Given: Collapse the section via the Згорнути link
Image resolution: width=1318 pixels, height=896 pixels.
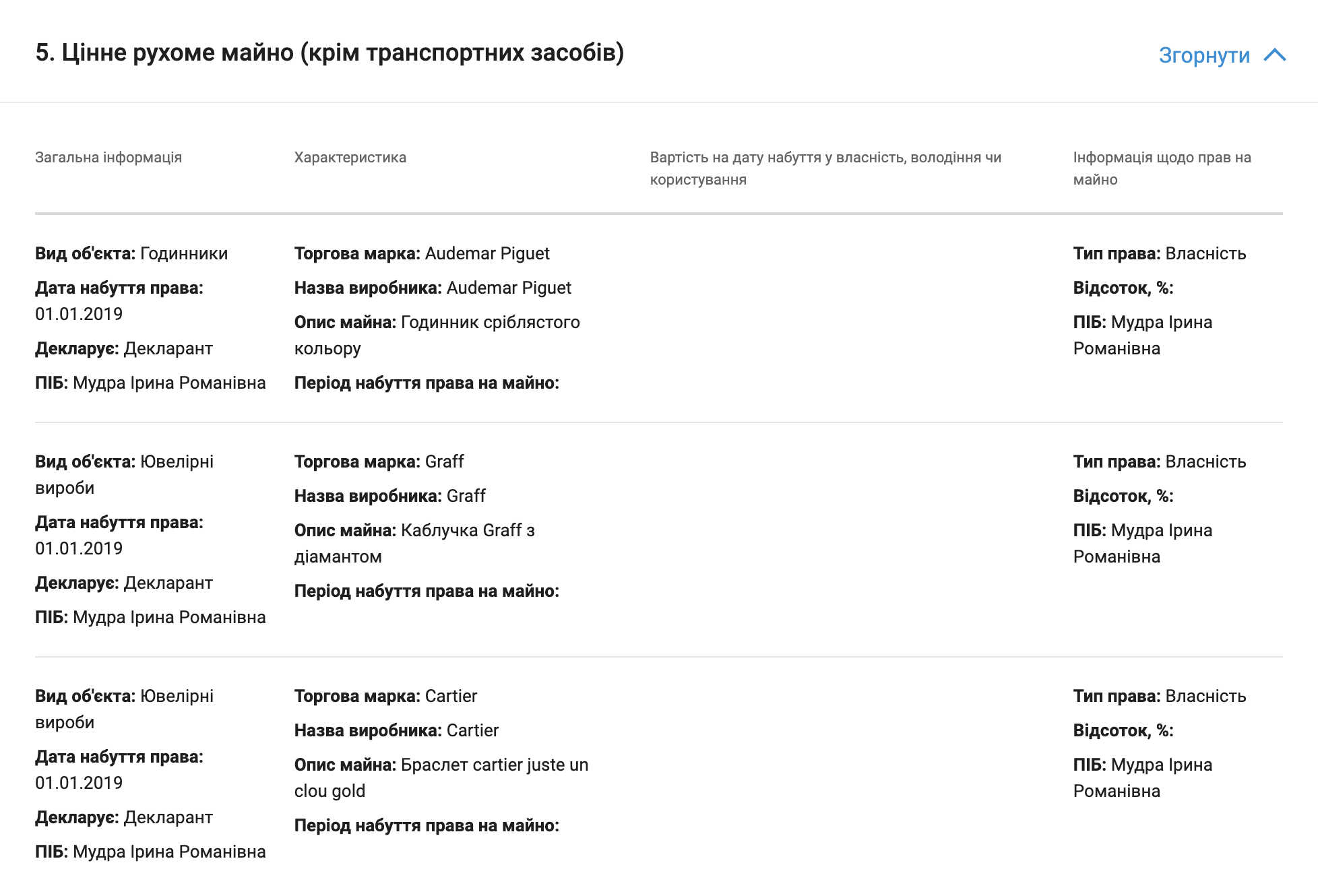Looking at the screenshot, I should (x=1204, y=55).
